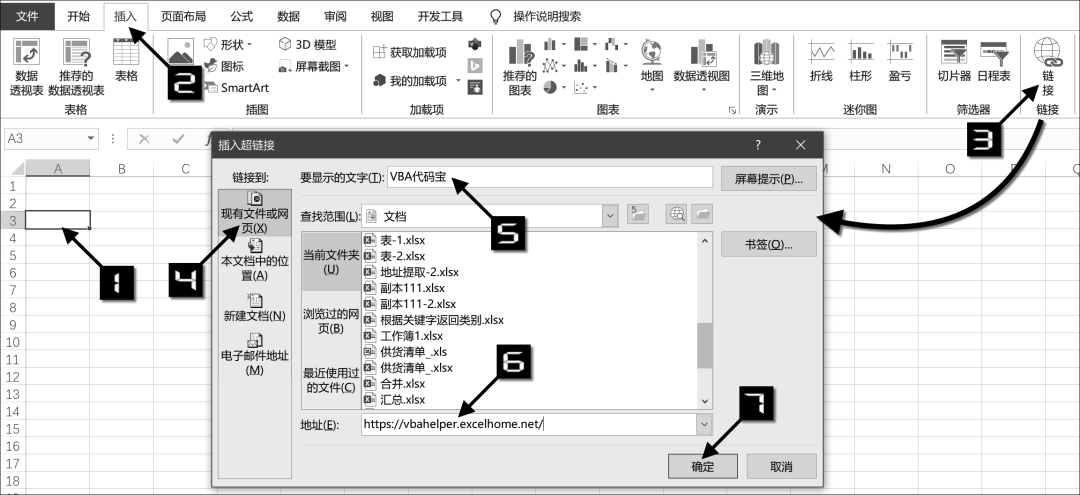Screen dimensions: 1080x495
Task: Click the Text to display field
Action: [550, 177]
